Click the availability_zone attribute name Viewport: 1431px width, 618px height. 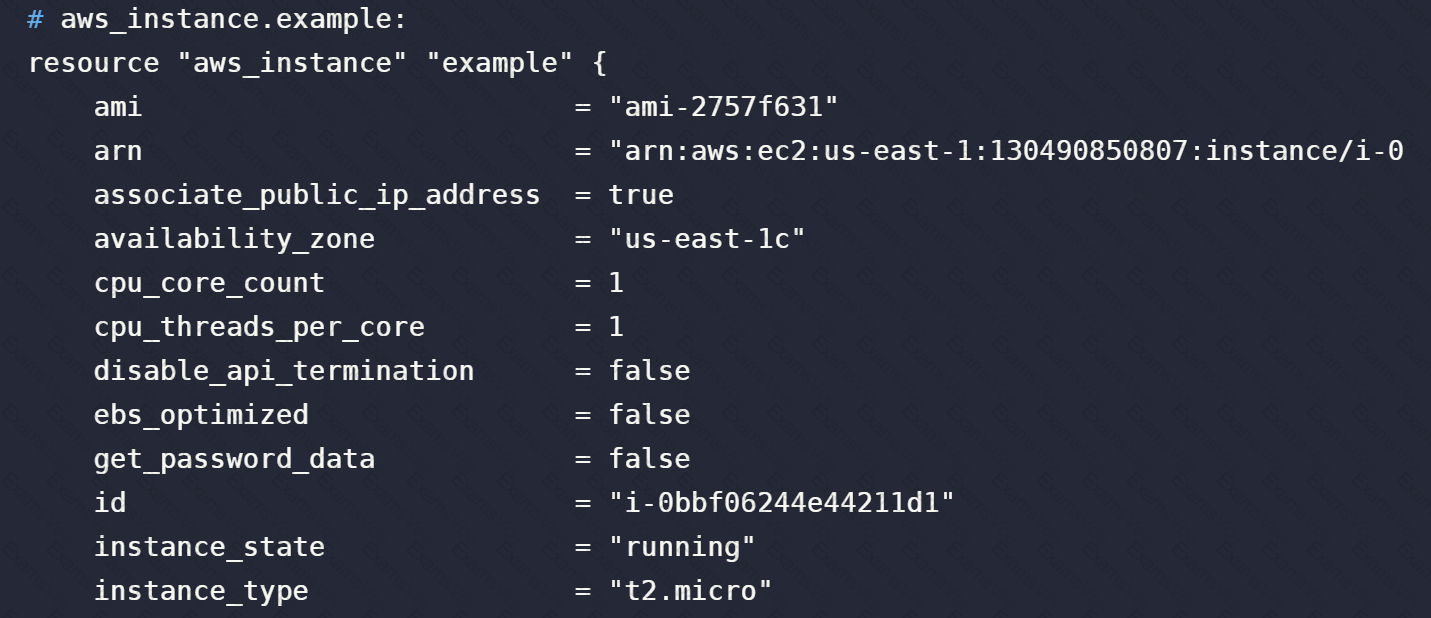pyautogui.click(x=234, y=239)
